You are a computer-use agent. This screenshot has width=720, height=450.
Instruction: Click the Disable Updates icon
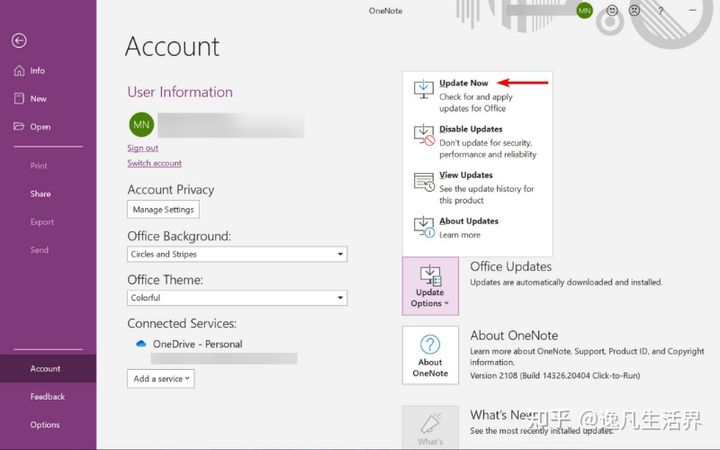424,135
